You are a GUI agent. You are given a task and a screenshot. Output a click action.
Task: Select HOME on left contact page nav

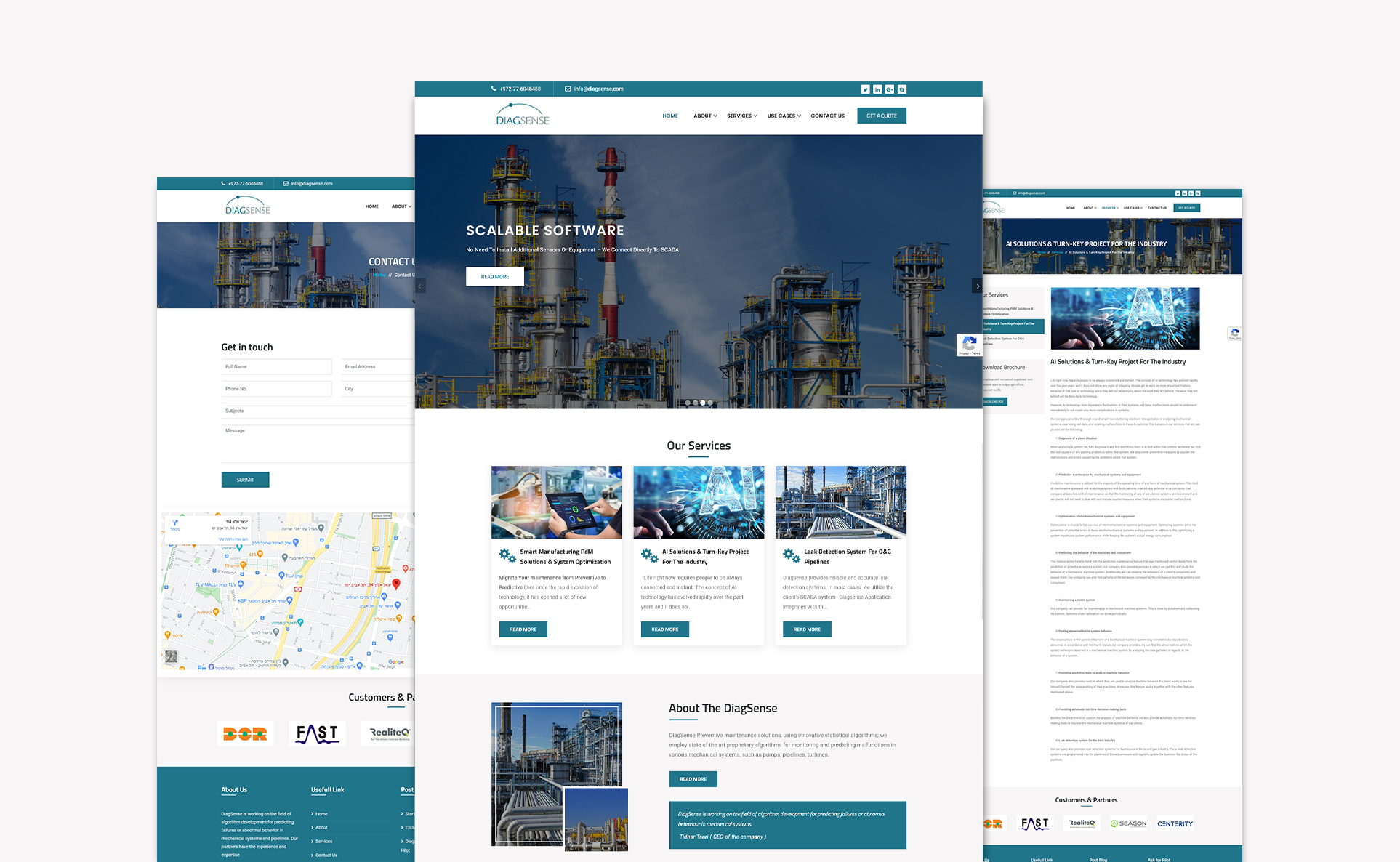(372, 206)
